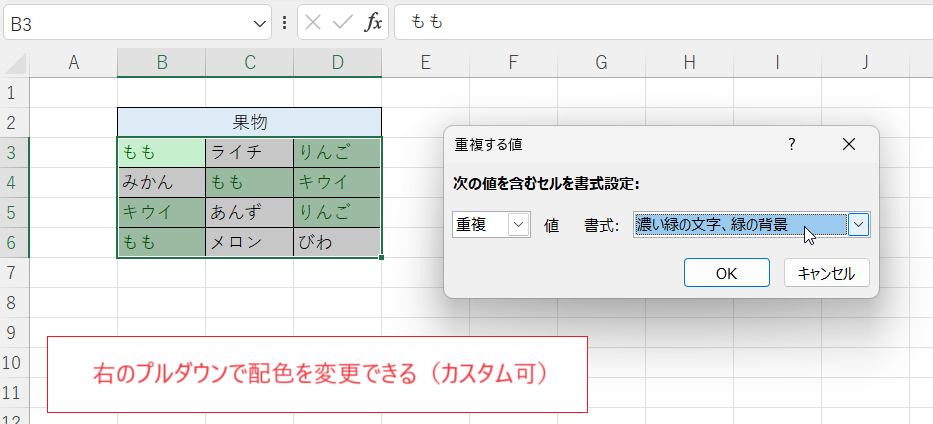Viewport: 933px width, 424px height.
Task: Click cell B3 containing もも
Action: click(x=162, y=153)
